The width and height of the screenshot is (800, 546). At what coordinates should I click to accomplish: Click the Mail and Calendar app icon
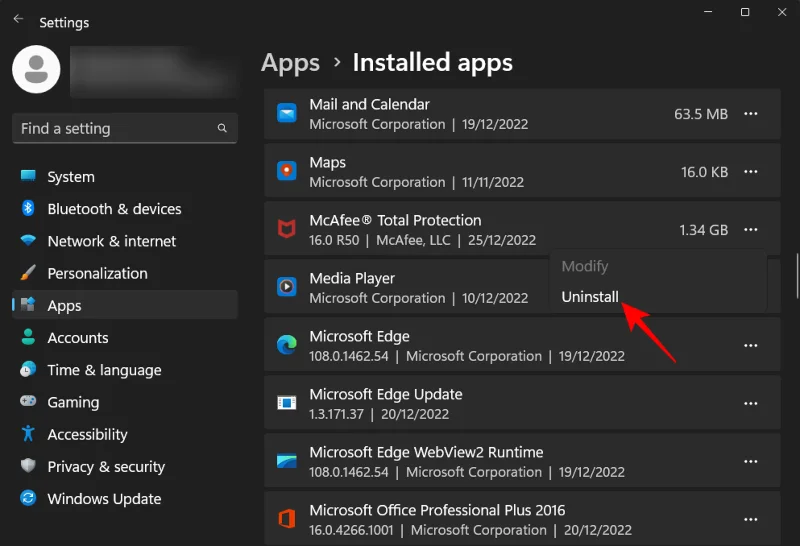click(287, 113)
